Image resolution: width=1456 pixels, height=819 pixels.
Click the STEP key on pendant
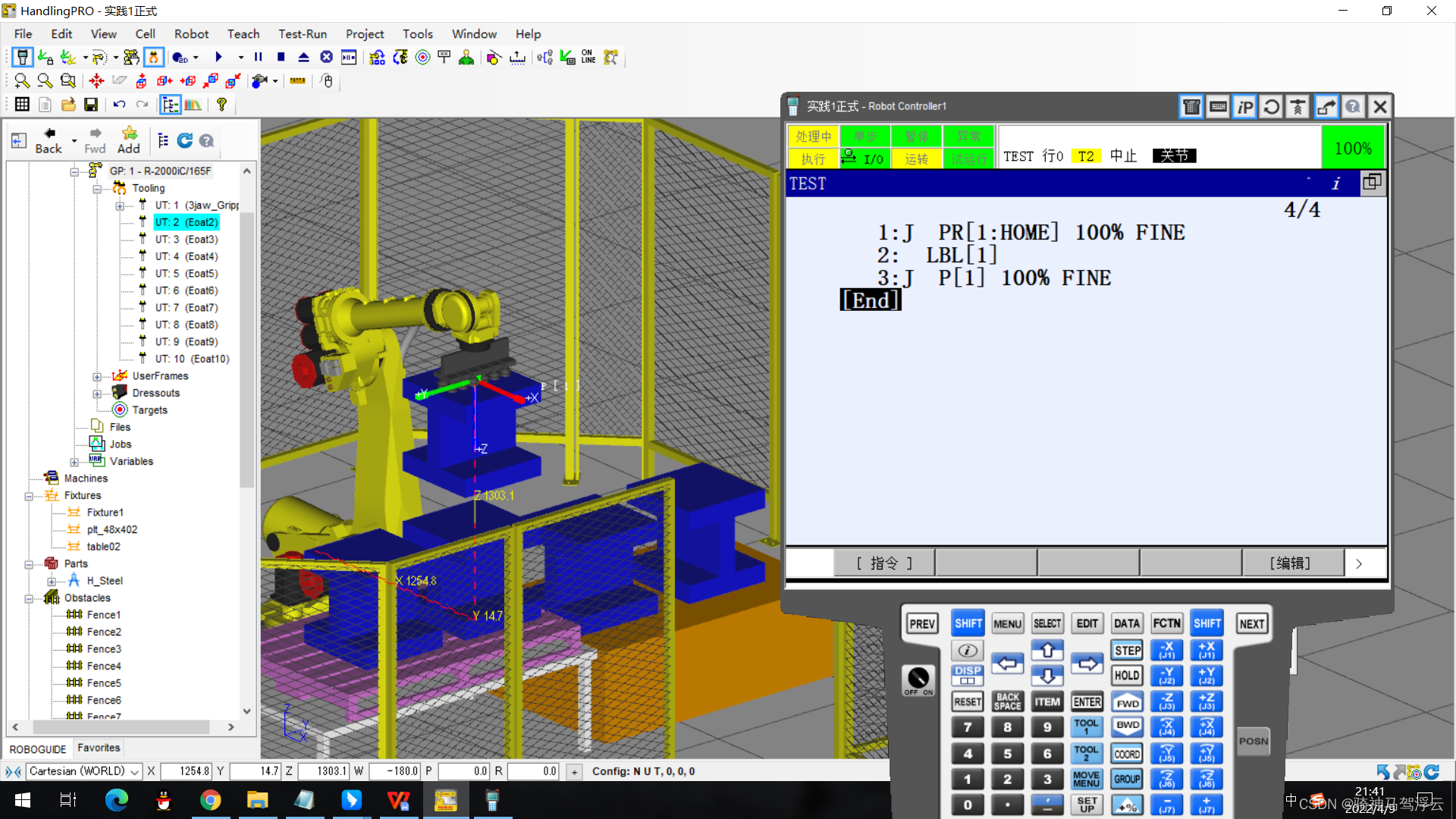[x=1128, y=651]
